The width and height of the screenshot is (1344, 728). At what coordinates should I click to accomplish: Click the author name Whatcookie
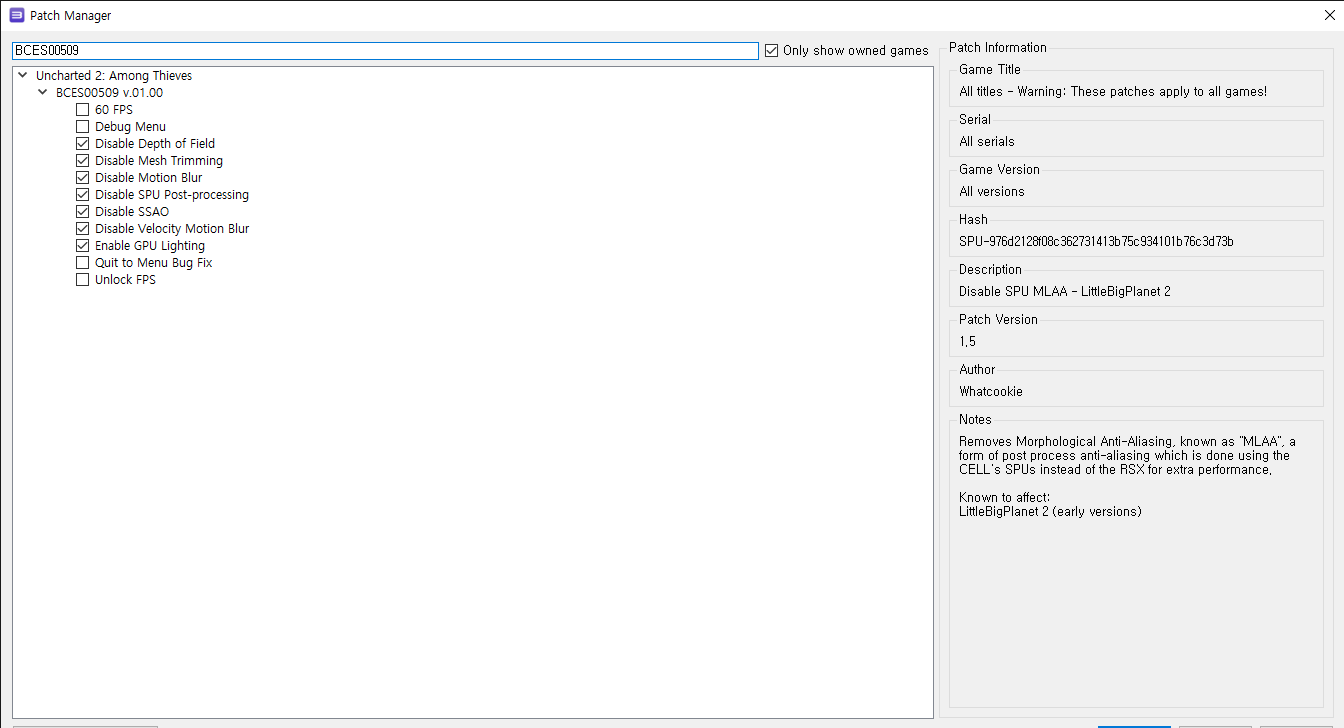991,392
